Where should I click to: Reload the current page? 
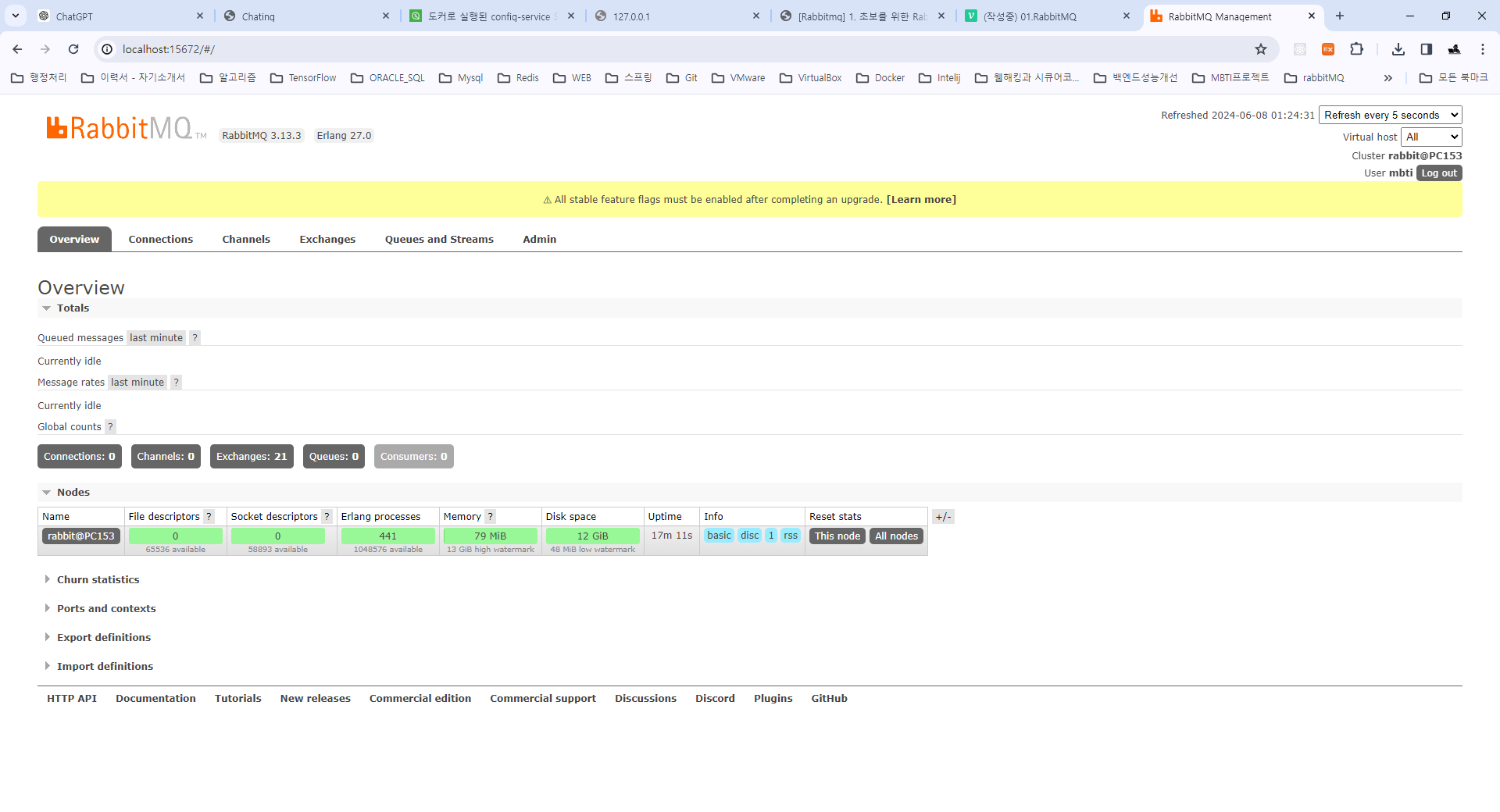pos(73,49)
